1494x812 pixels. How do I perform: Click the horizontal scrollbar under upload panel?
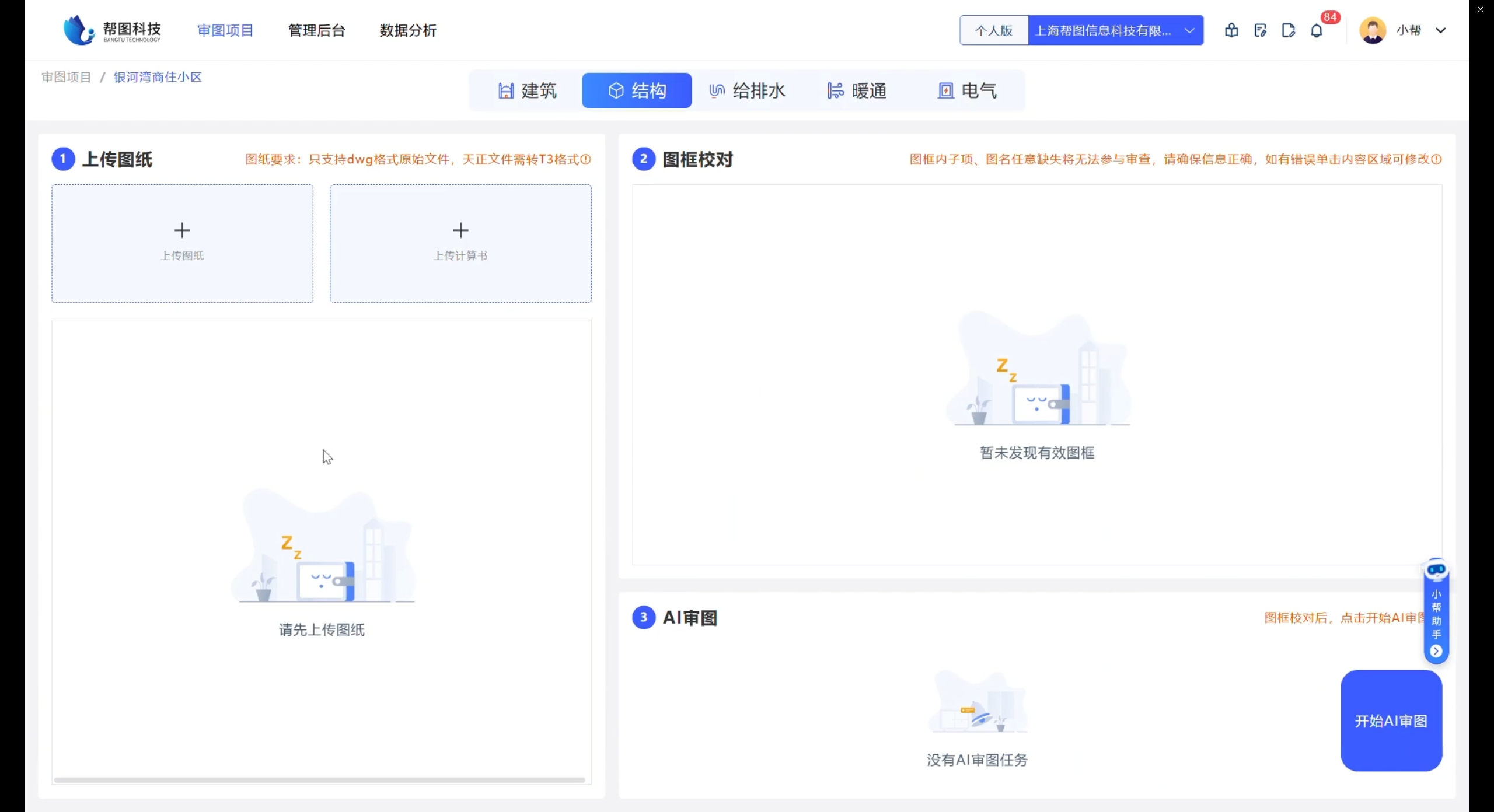click(319, 779)
